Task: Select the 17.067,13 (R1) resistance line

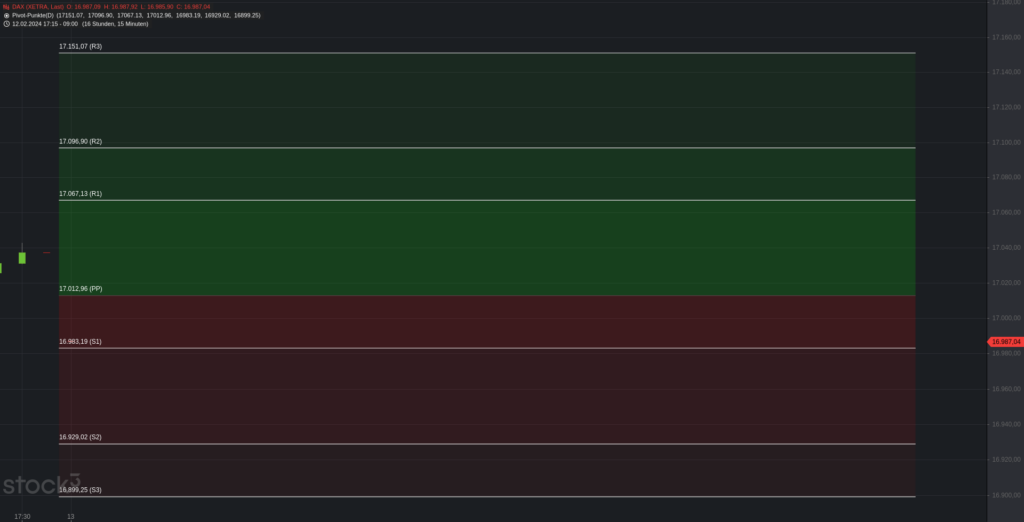Action: [x=487, y=200]
